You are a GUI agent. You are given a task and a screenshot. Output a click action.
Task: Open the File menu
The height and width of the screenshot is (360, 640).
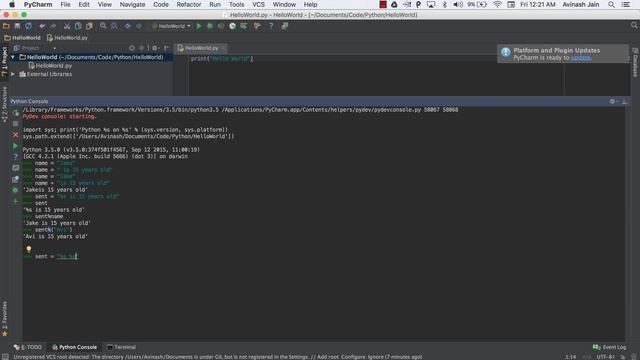pos(65,4)
